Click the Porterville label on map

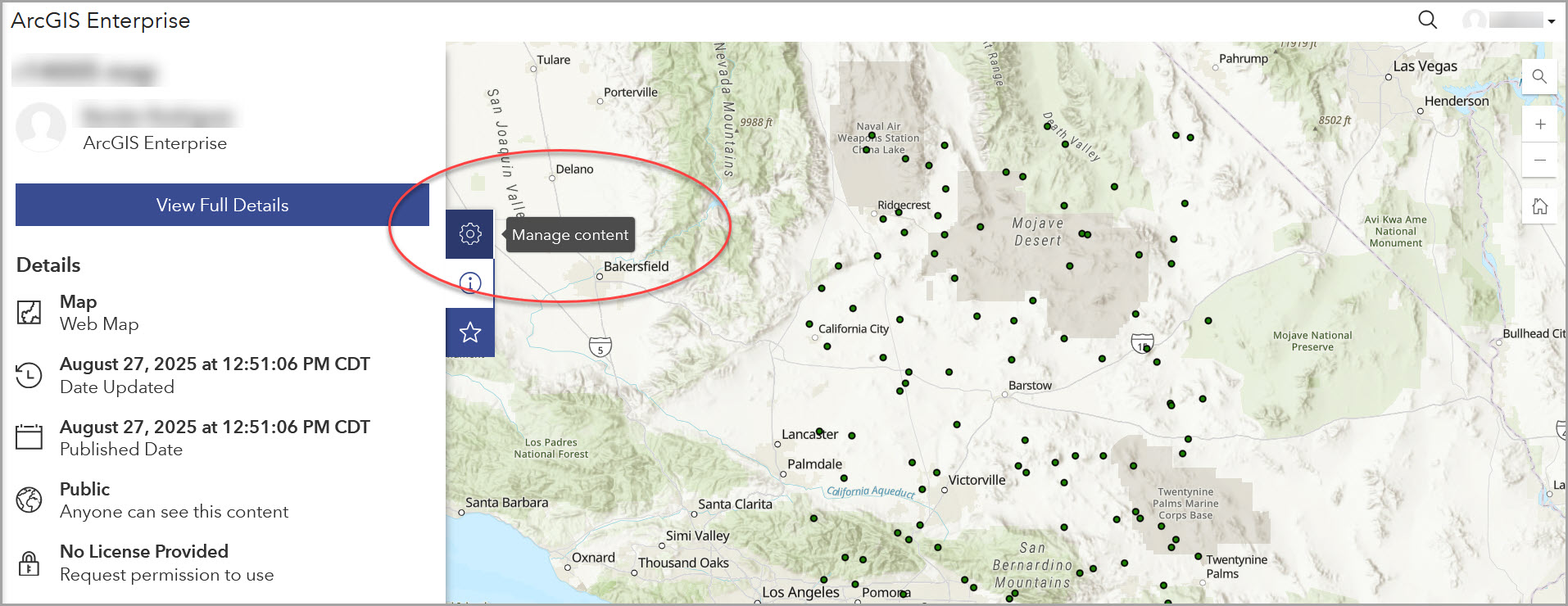click(631, 92)
